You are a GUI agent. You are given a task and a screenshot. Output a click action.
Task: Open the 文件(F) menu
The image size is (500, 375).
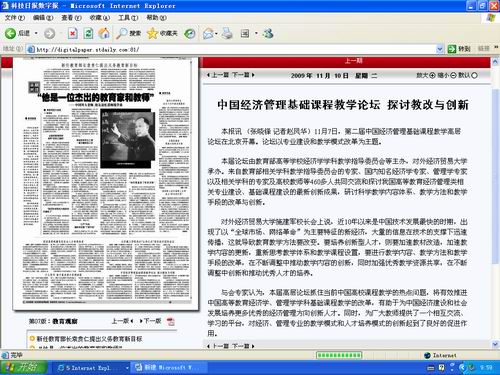pos(15,18)
